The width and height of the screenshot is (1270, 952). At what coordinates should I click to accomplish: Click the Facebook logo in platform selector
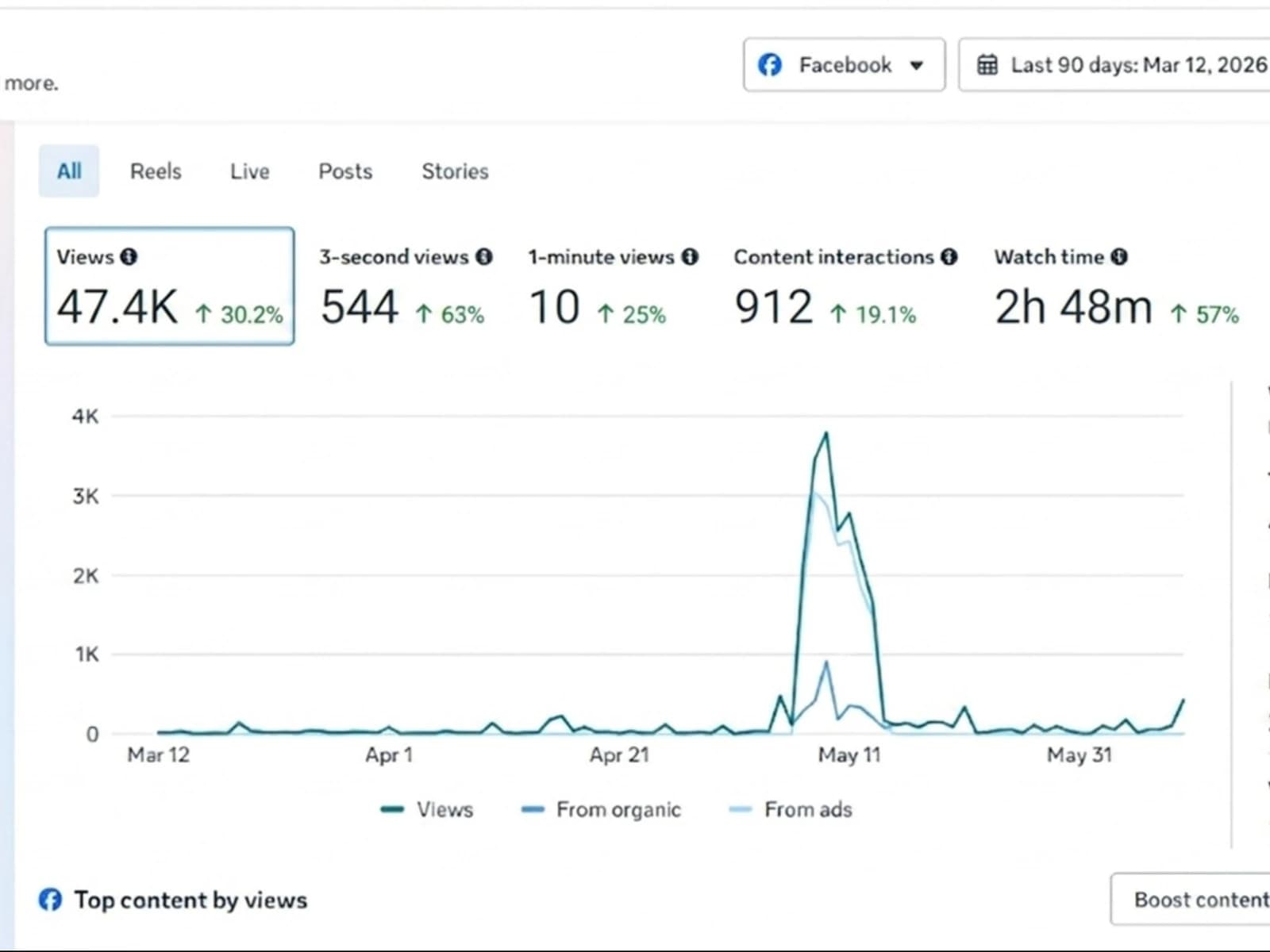click(x=770, y=65)
